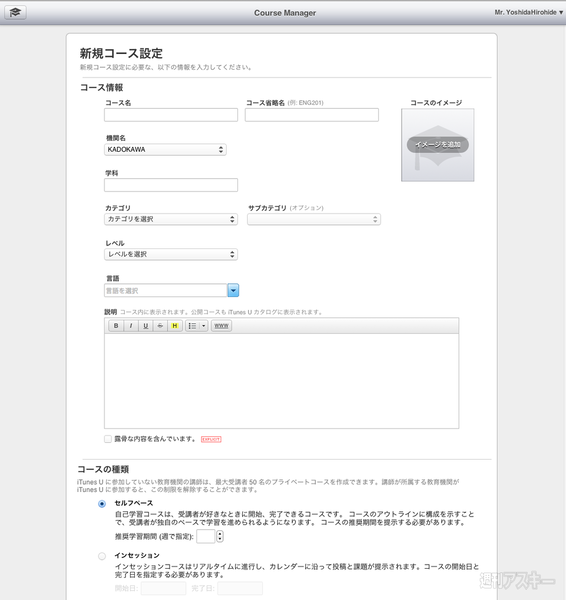
Task: Click the コース名 input field
Action: 171,115
